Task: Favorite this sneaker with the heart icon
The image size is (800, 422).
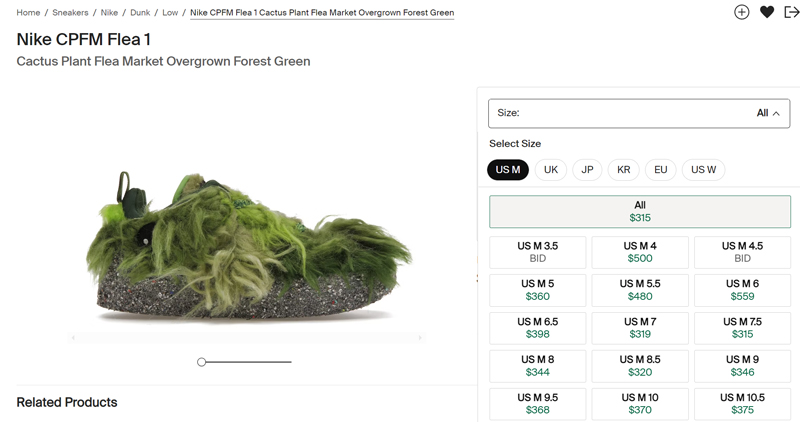Action: click(767, 12)
